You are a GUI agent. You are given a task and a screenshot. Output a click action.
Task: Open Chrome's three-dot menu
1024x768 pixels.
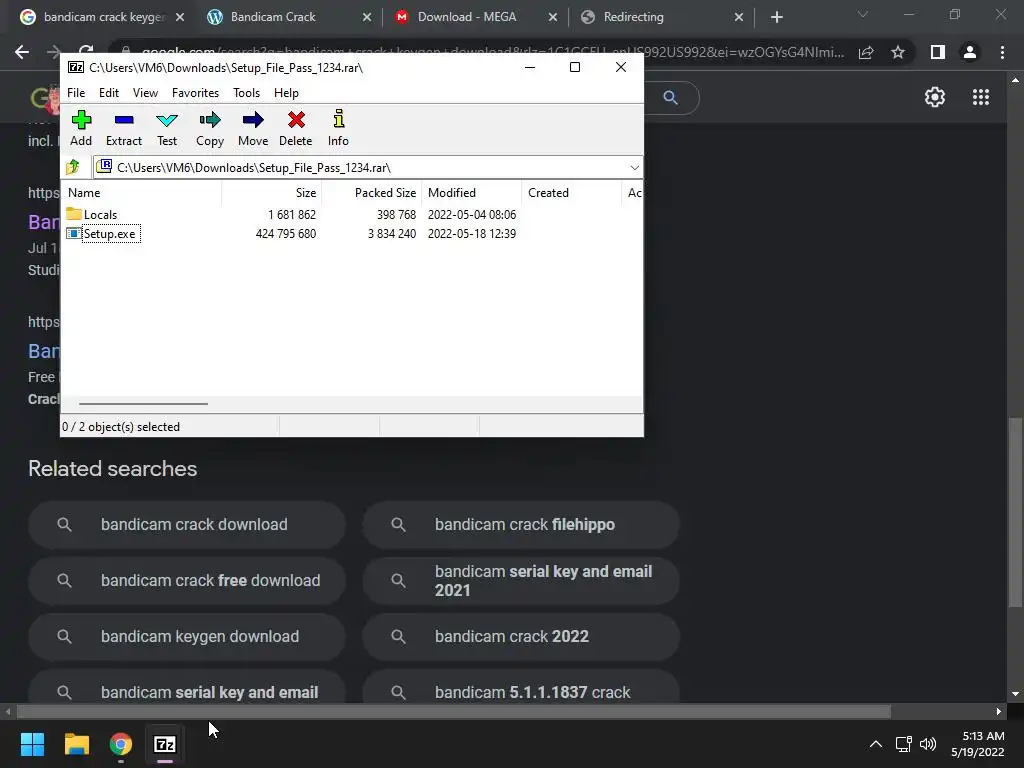[1002, 52]
